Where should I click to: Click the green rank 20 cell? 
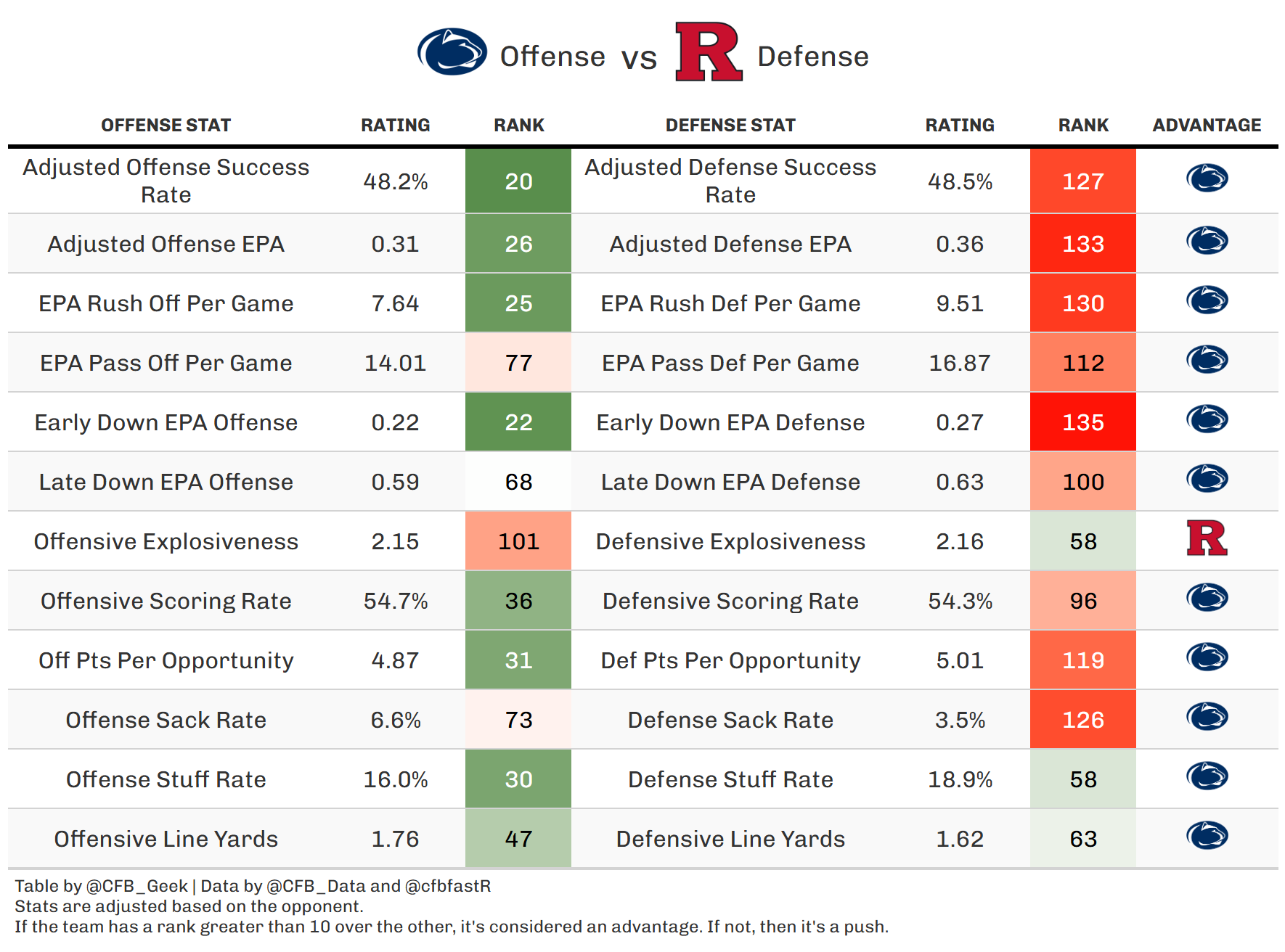pyautogui.click(x=518, y=181)
